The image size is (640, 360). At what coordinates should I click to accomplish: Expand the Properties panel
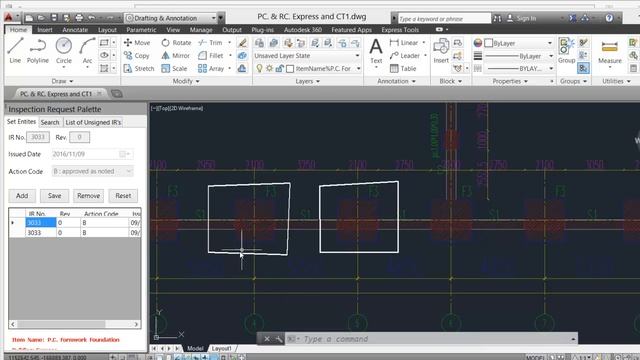click(510, 81)
